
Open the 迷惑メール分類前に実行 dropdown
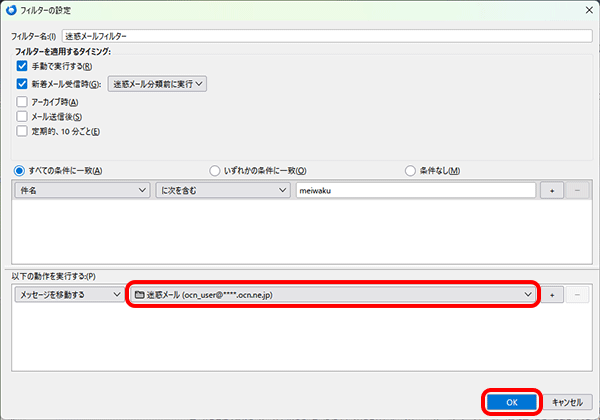coord(157,84)
